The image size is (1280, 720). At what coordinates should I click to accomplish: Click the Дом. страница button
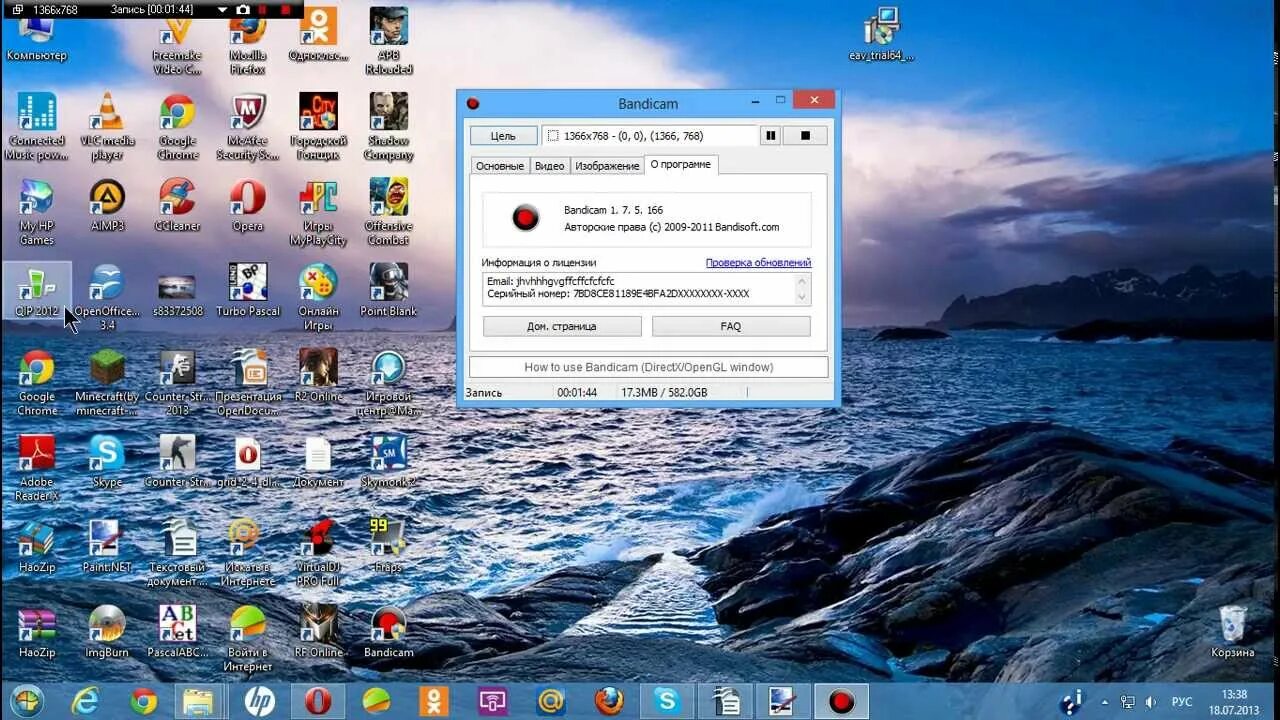562,326
